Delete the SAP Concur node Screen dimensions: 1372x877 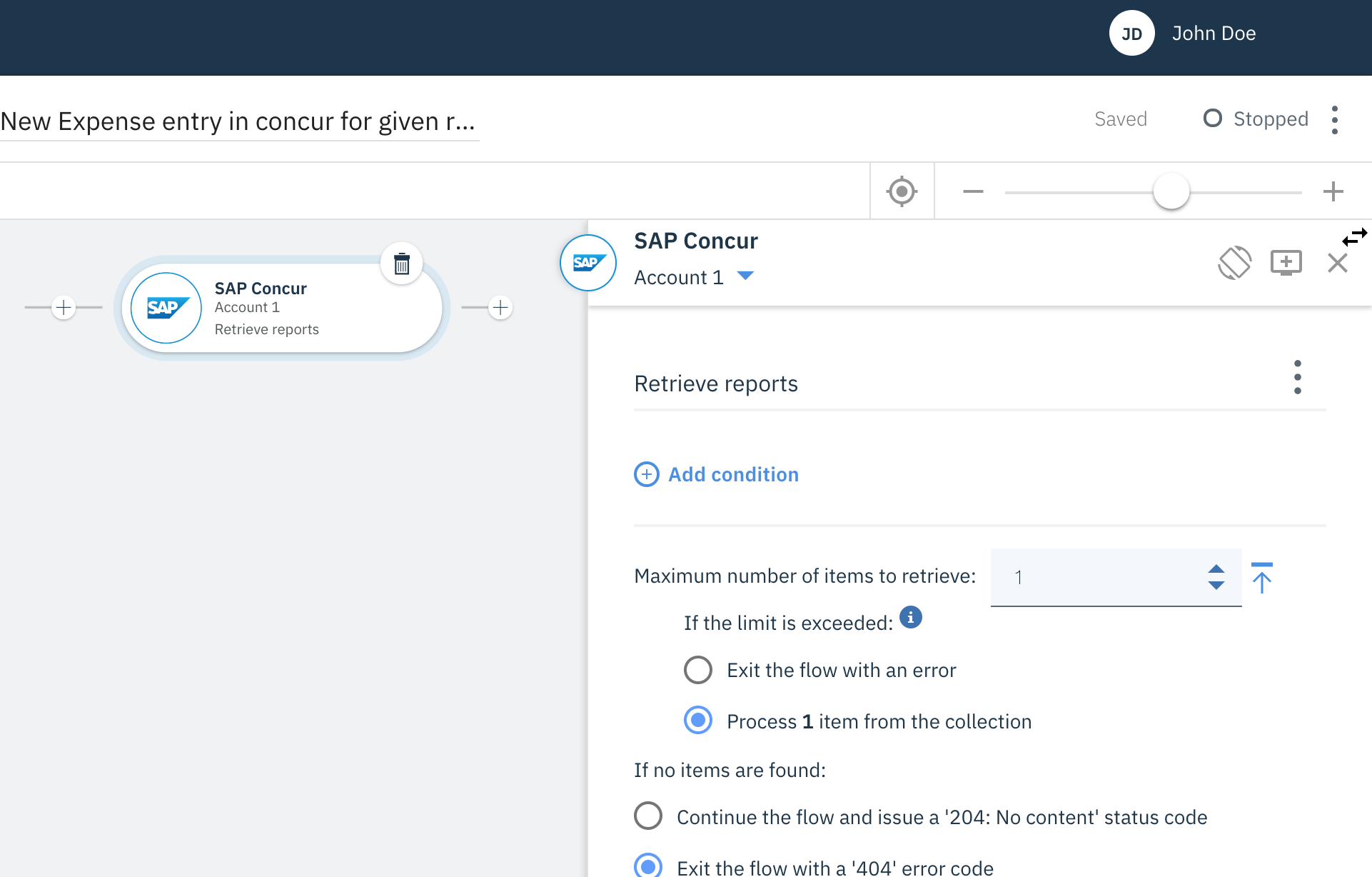pyautogui.click(x=402, y=264)
